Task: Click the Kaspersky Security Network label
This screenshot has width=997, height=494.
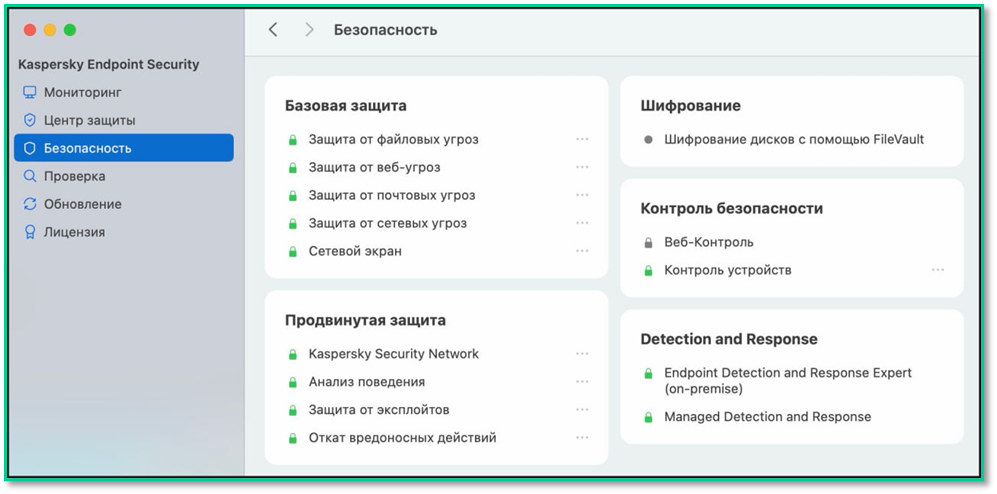Action: pyautogui.click(x=394, y=353)
